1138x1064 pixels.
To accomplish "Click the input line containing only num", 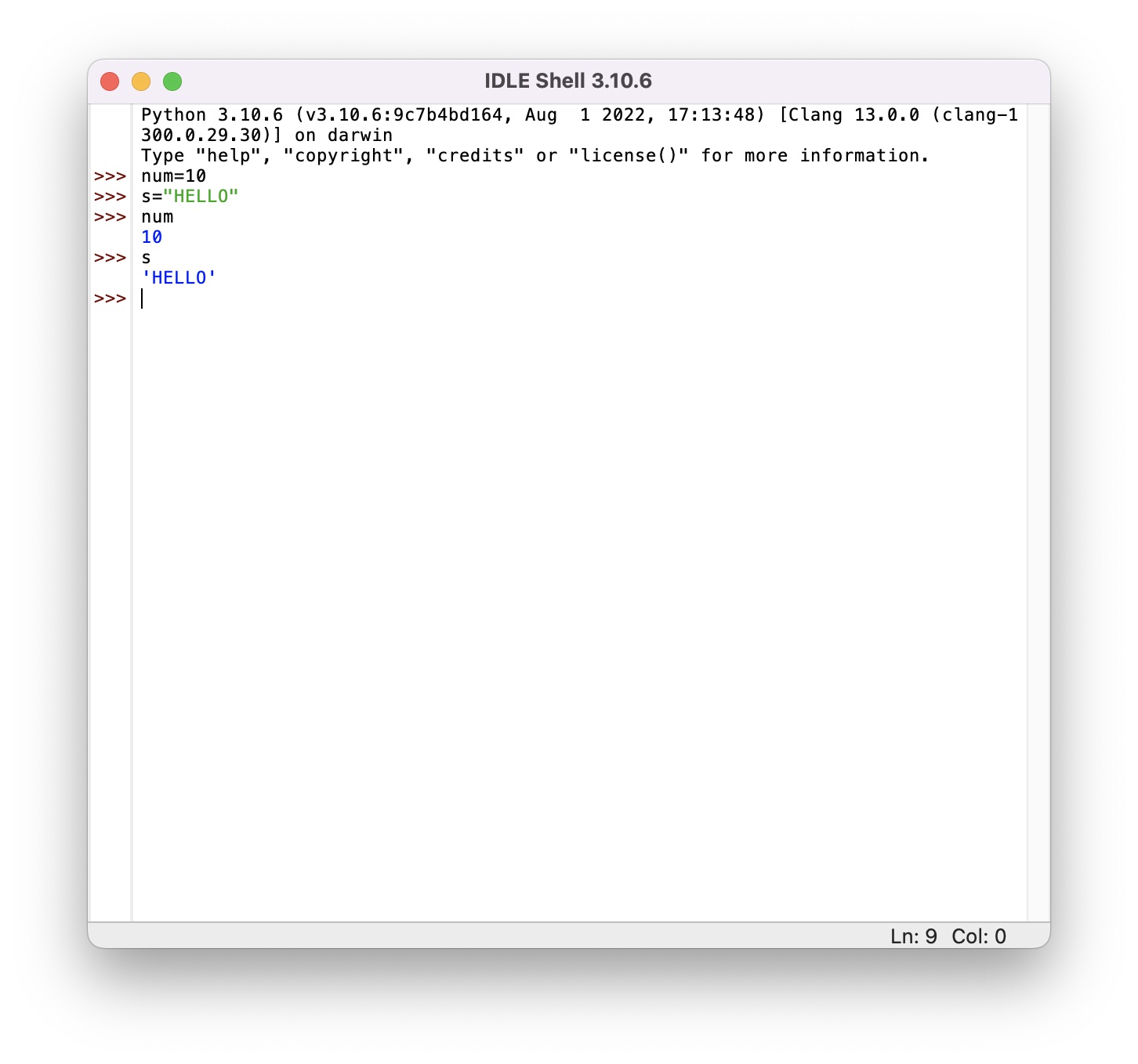I will tap(158, 217).
